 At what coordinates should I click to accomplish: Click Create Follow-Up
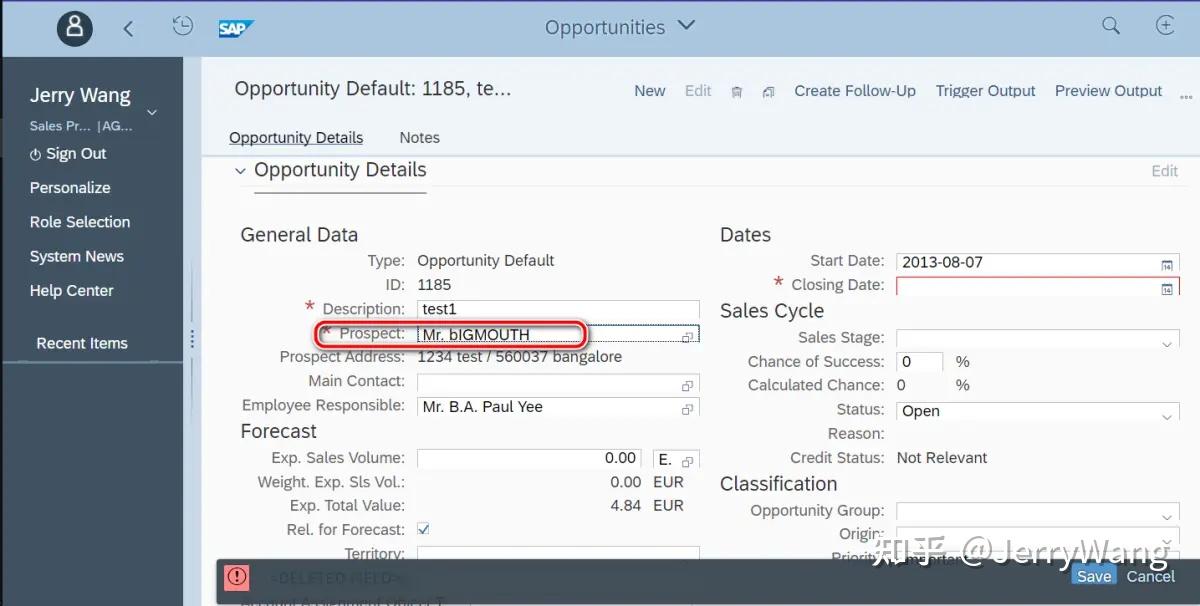855,91
